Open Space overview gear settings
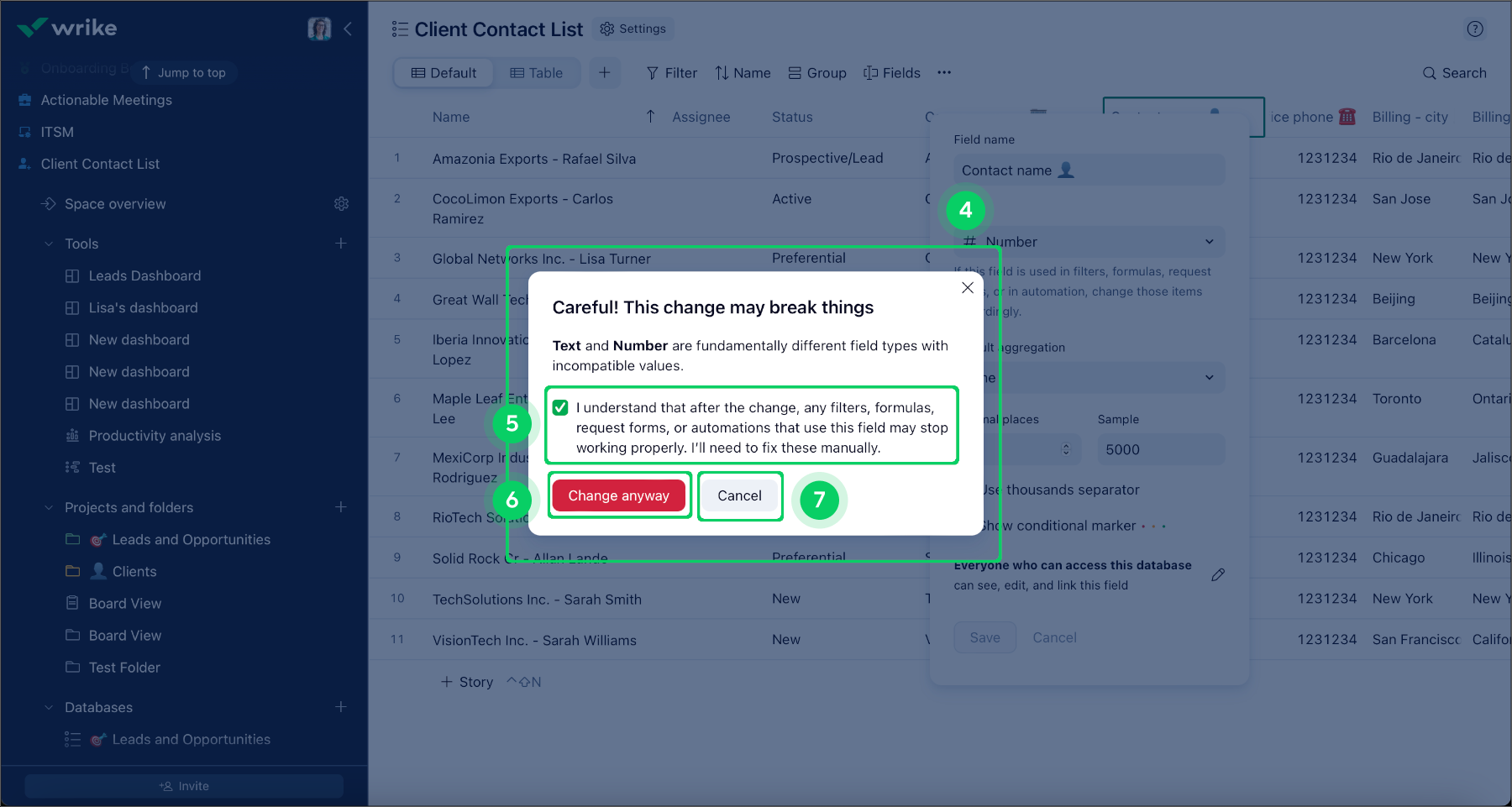The height and width of the screenshot is (807, 1512). [341, 204]
